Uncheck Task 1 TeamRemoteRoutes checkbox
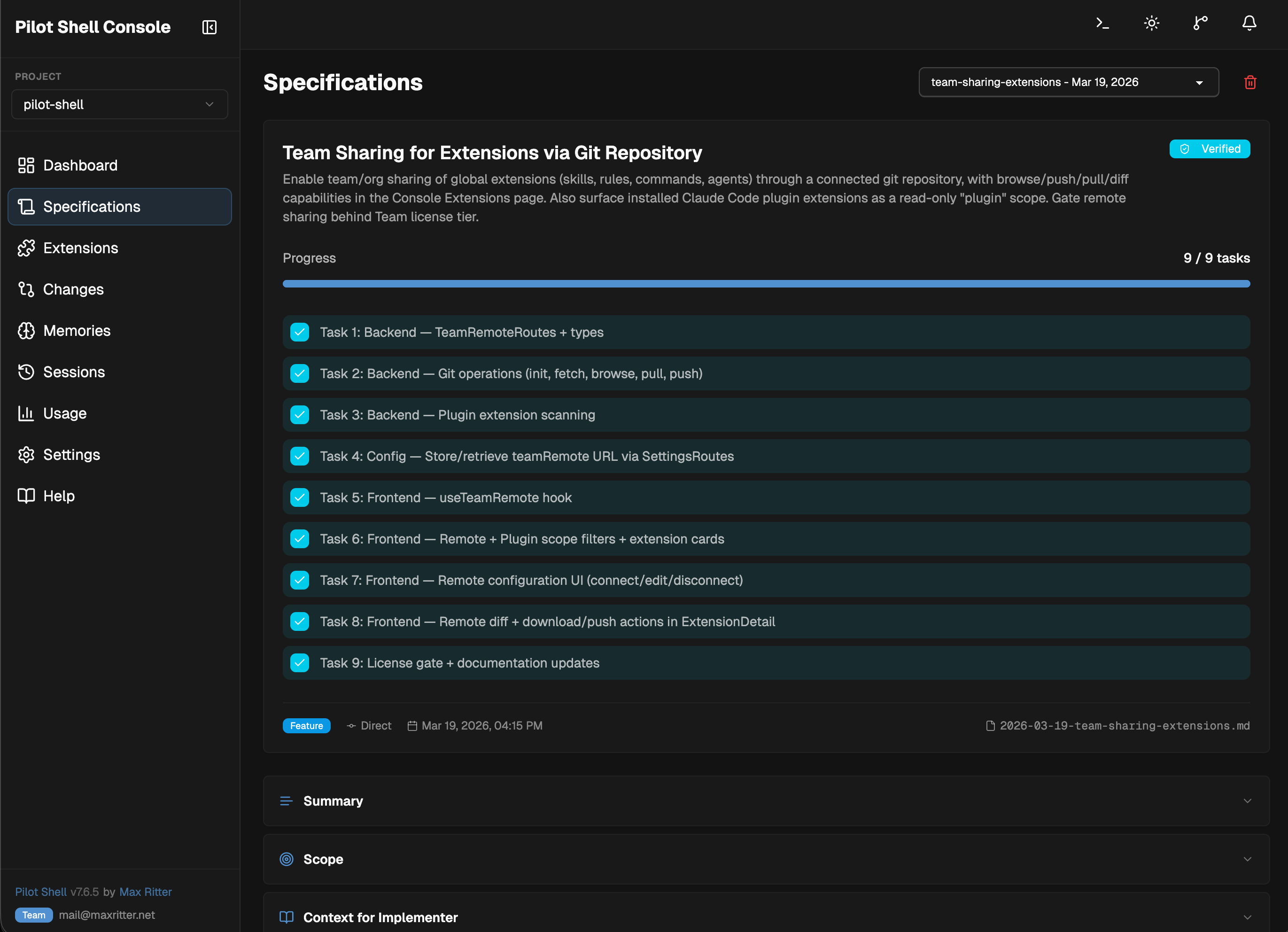This screenshot has width=1288, height=932. (299, 332)
